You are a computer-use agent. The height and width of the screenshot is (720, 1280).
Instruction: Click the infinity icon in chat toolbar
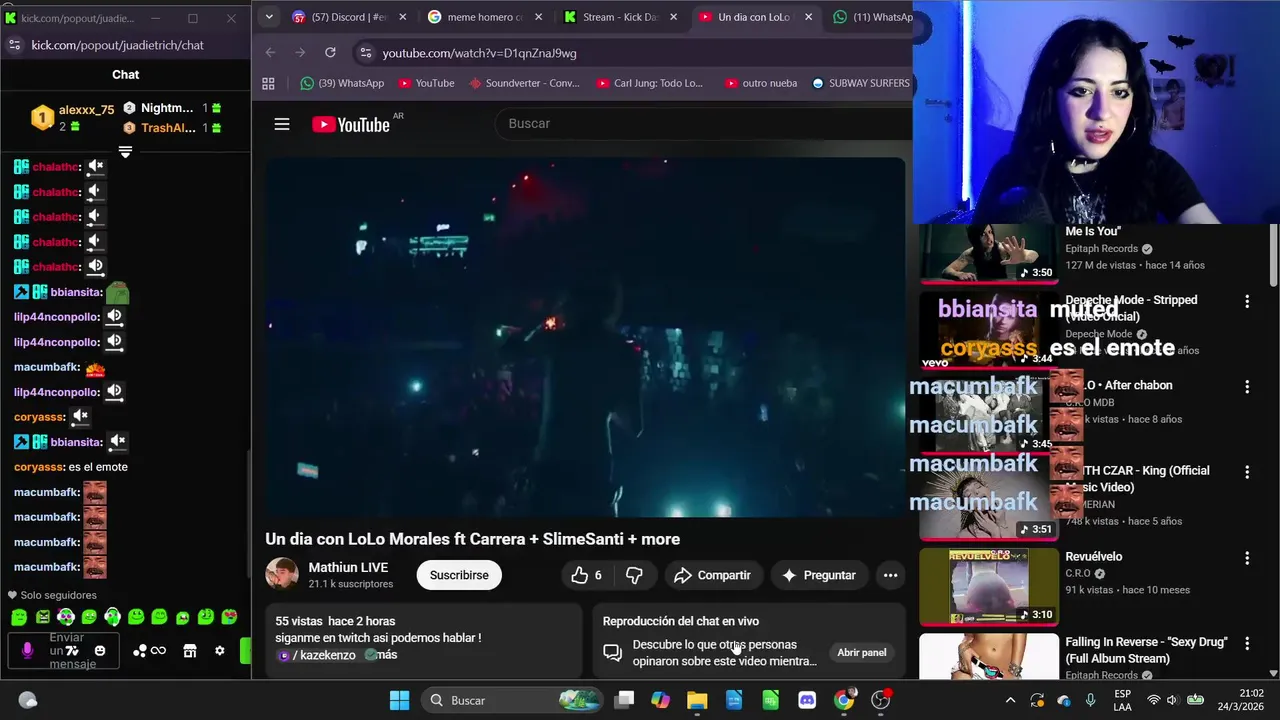(x=158, y=651)
